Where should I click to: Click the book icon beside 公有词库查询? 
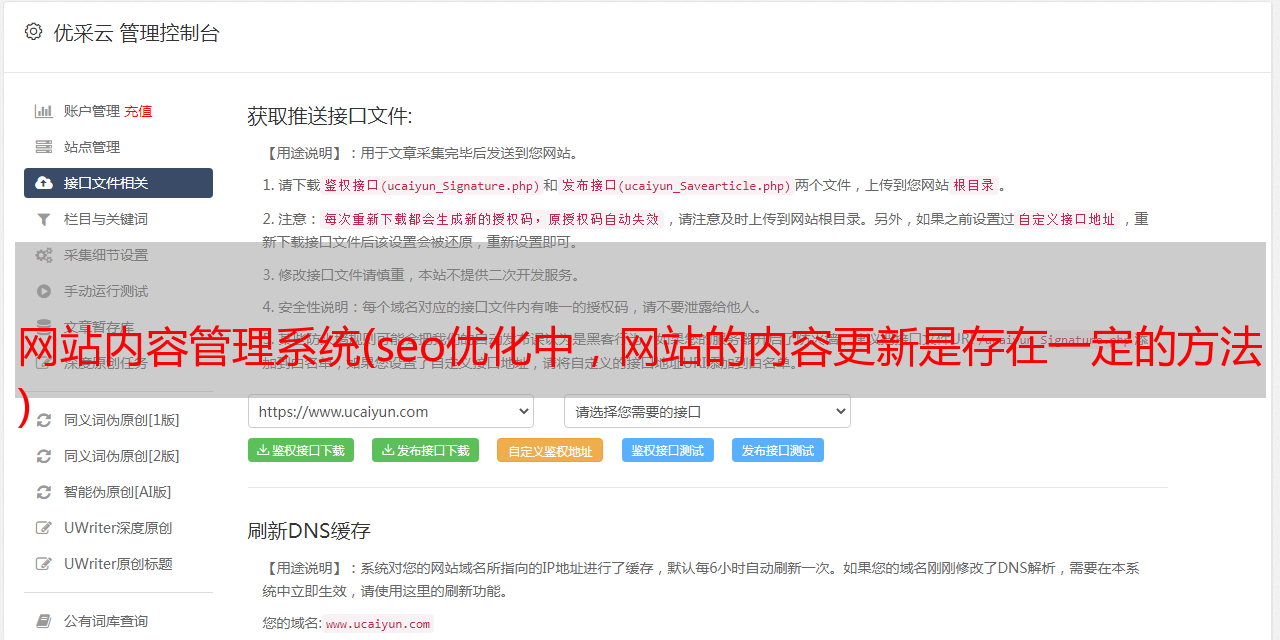pos(44,621)
